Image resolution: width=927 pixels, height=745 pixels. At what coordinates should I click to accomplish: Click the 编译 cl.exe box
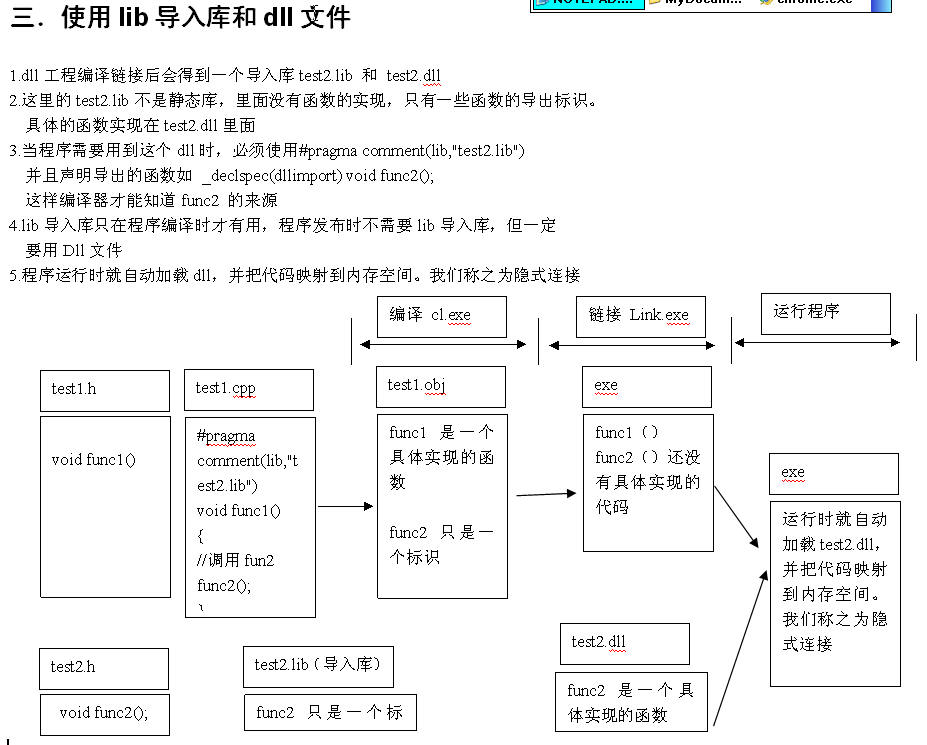pyautogui.click(x=442, y=317)
